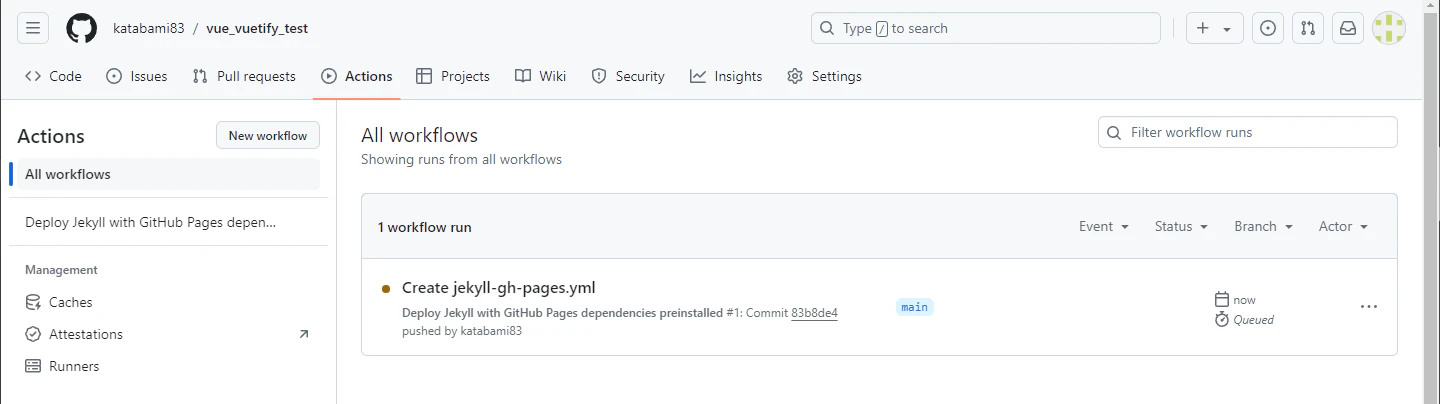Click the 1 workflow run text

pyautogui.click(x=425, y=227)
